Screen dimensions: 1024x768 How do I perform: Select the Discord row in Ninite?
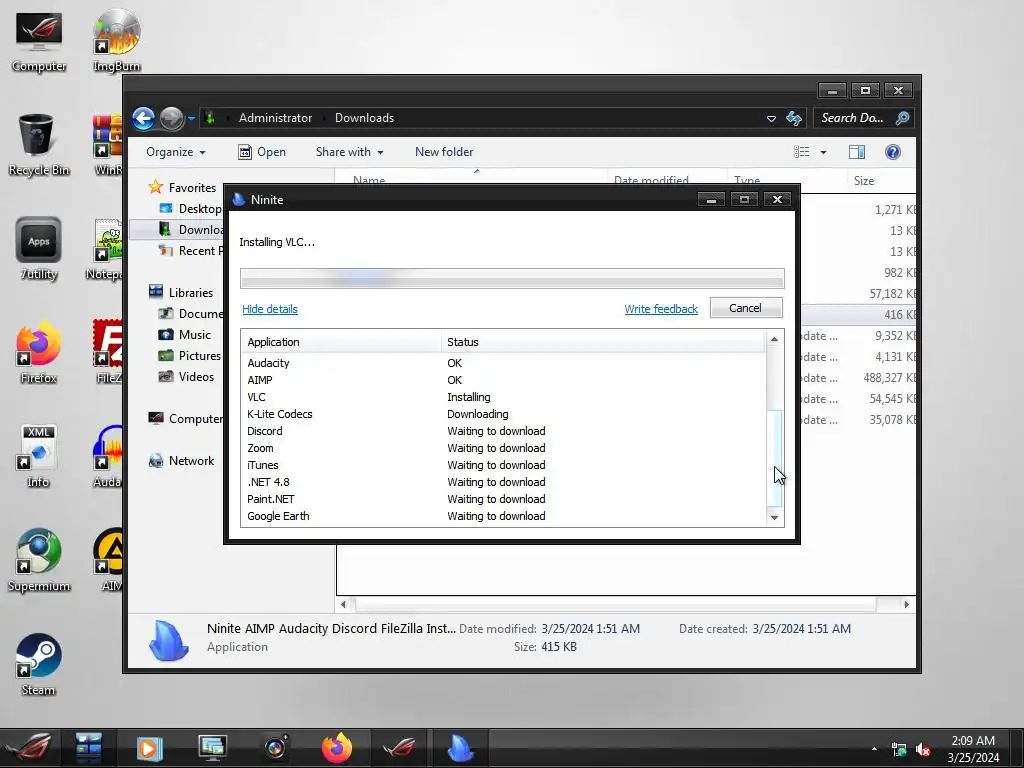(503, 431)
